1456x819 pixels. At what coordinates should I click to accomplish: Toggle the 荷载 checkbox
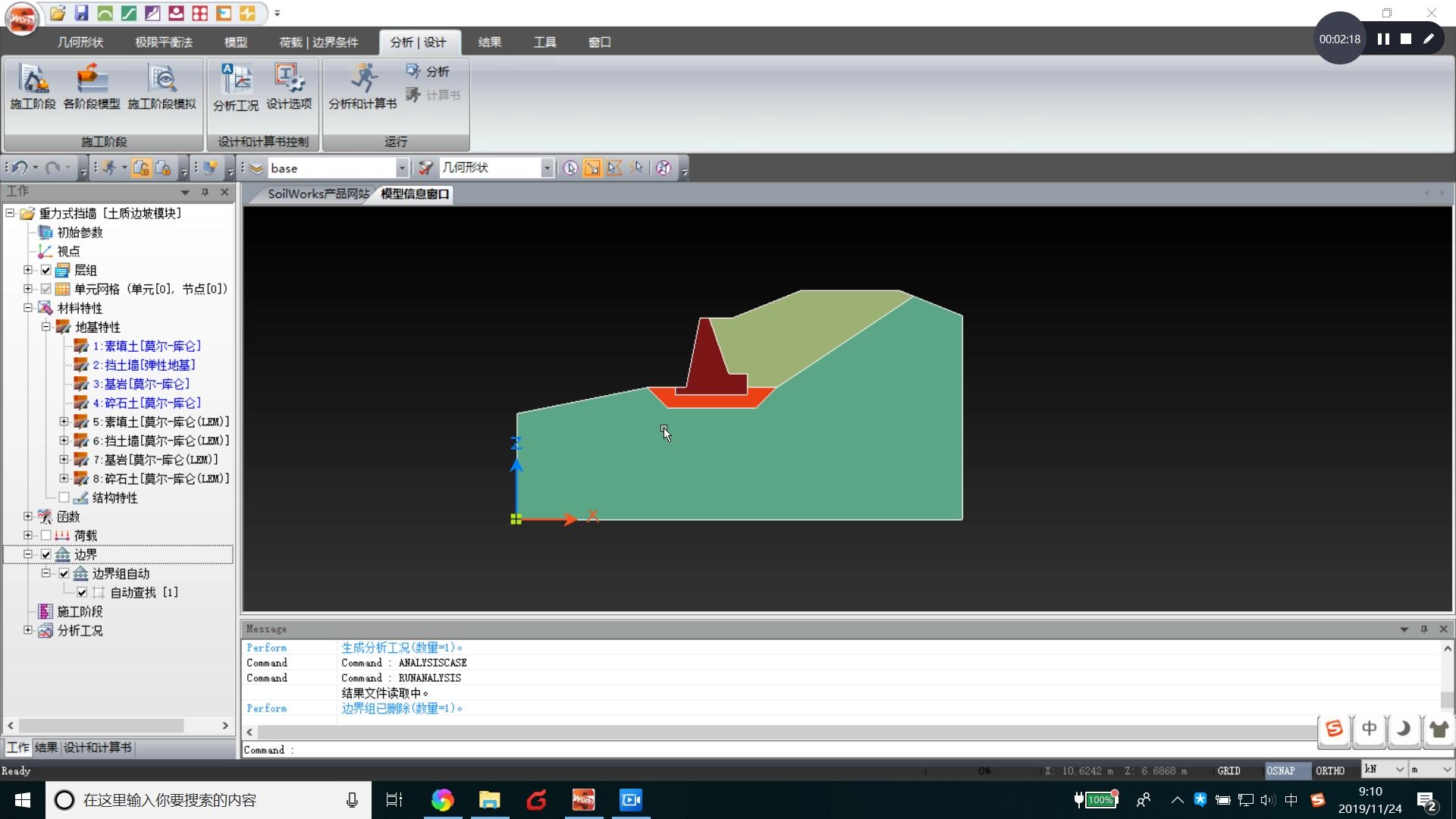coord(46,535)
